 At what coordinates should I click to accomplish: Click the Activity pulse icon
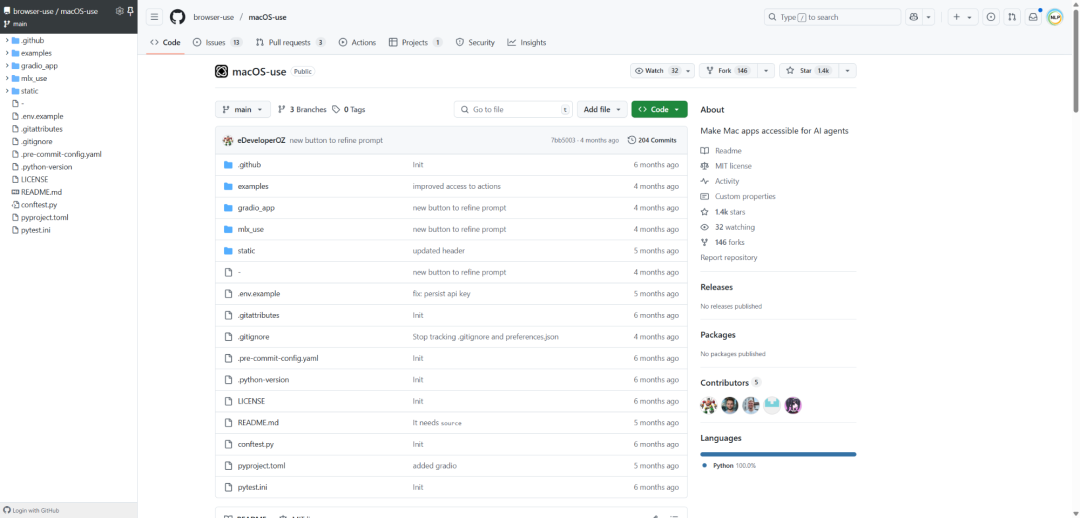coord(704,181)
